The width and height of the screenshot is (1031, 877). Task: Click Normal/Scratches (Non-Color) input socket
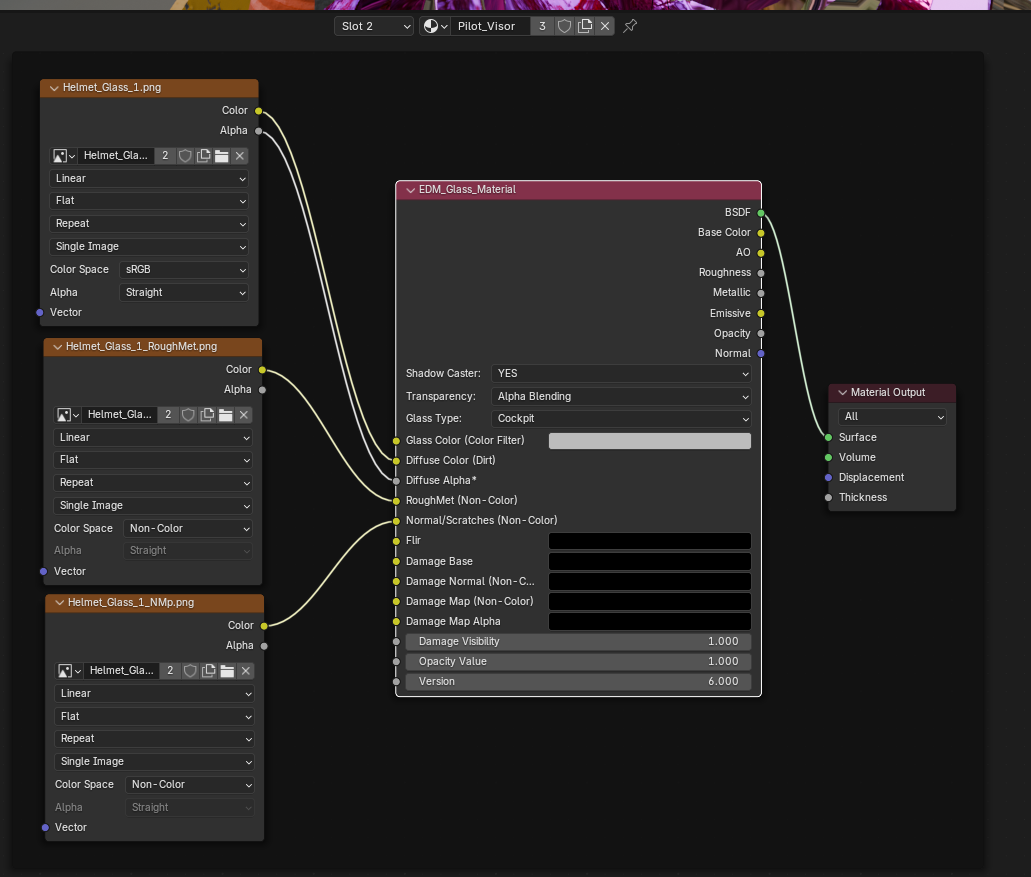[x=396, y=521]
